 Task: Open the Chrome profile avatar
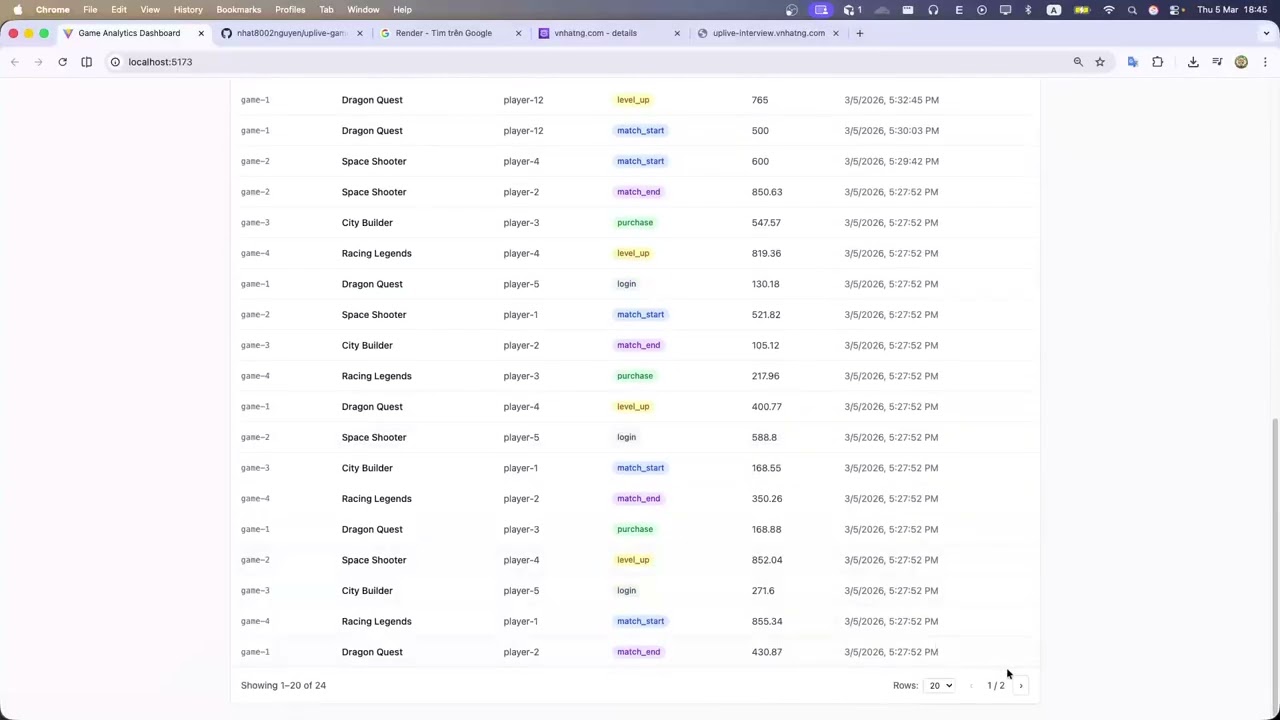(x=1241, y=62)
